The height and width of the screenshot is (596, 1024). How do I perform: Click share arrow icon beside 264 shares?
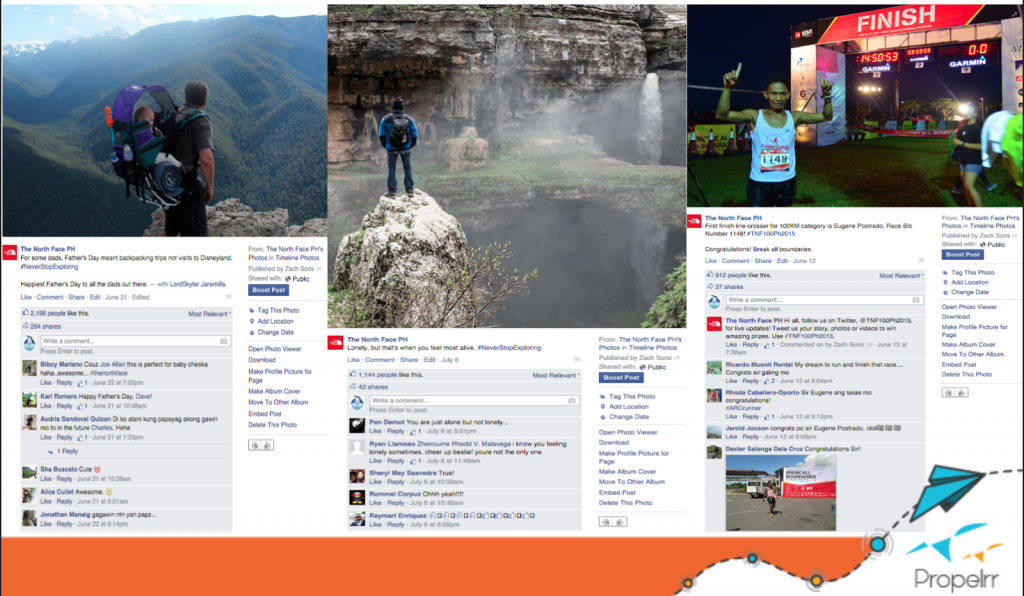point(26,326)
